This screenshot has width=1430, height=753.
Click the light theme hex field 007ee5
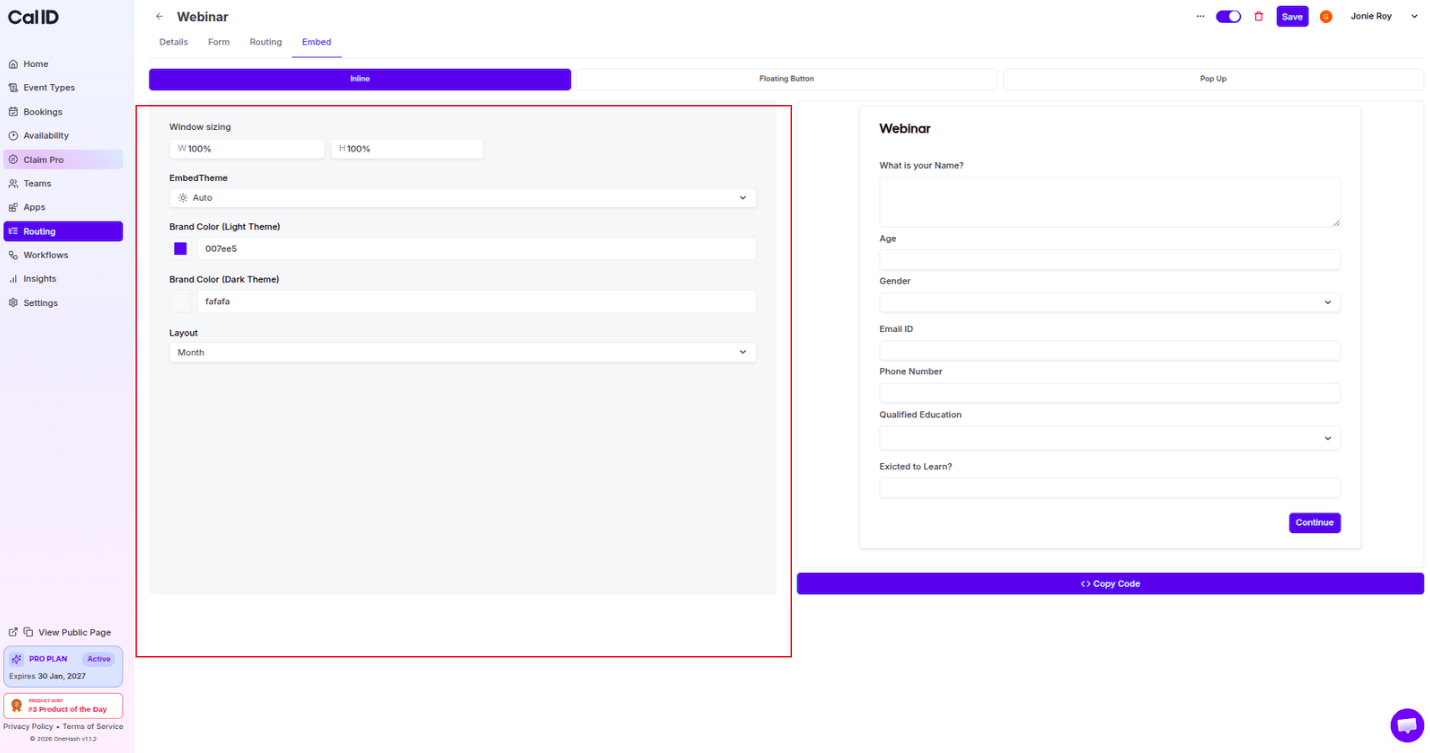[476, 249]
